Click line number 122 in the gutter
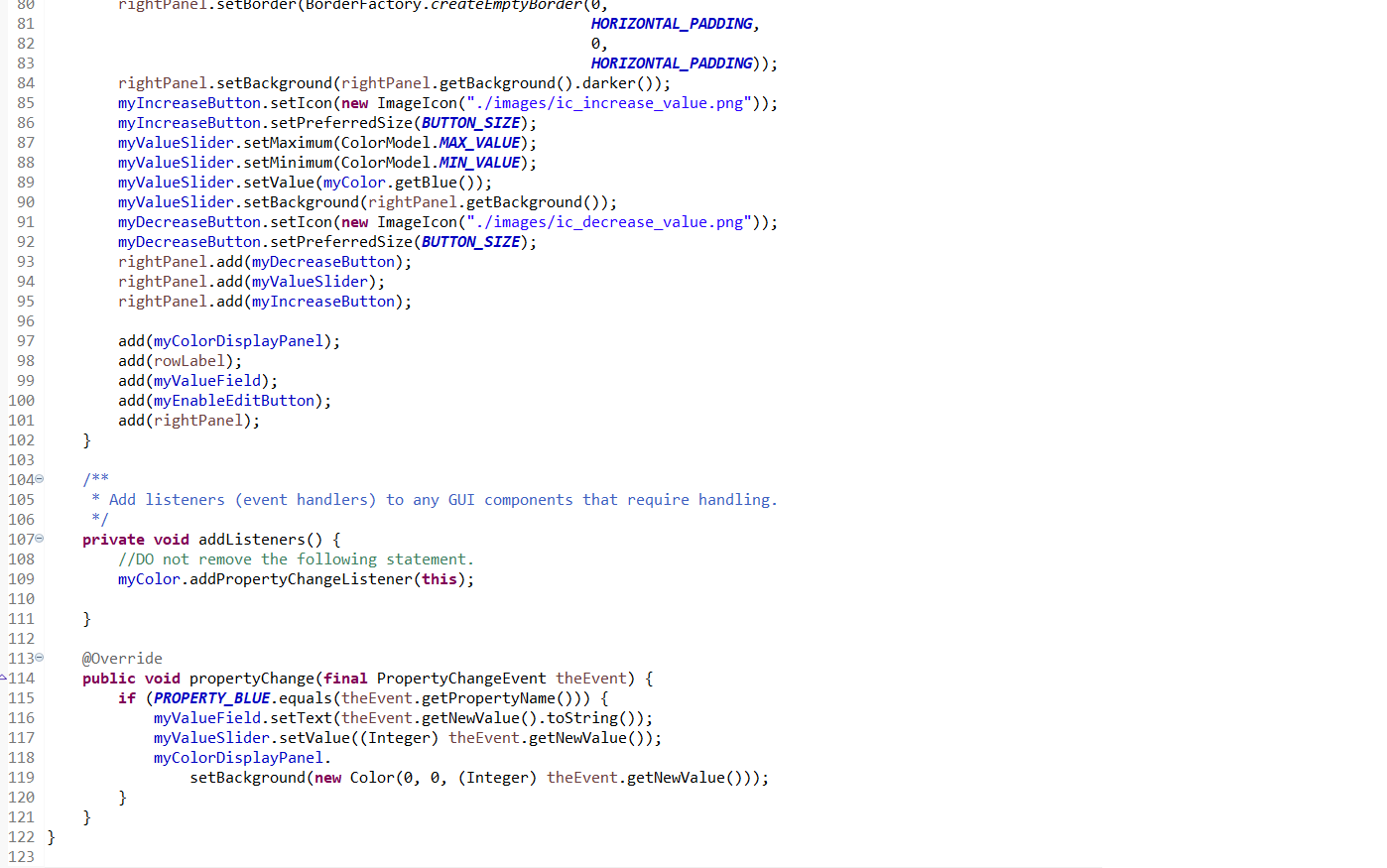The image size is (1387, 868). coord(21,837)
